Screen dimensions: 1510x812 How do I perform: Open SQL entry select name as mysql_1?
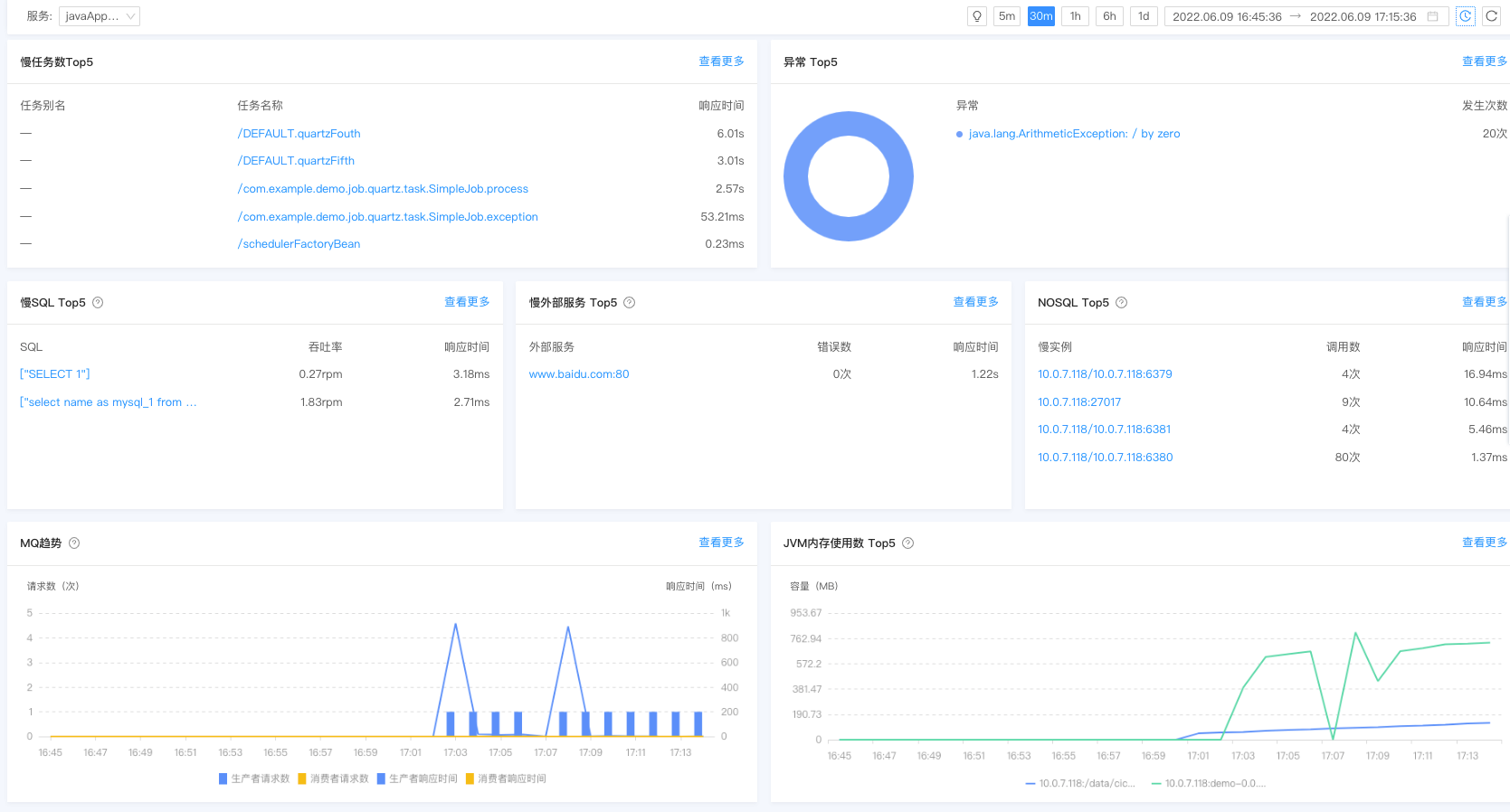coord(109,402)
